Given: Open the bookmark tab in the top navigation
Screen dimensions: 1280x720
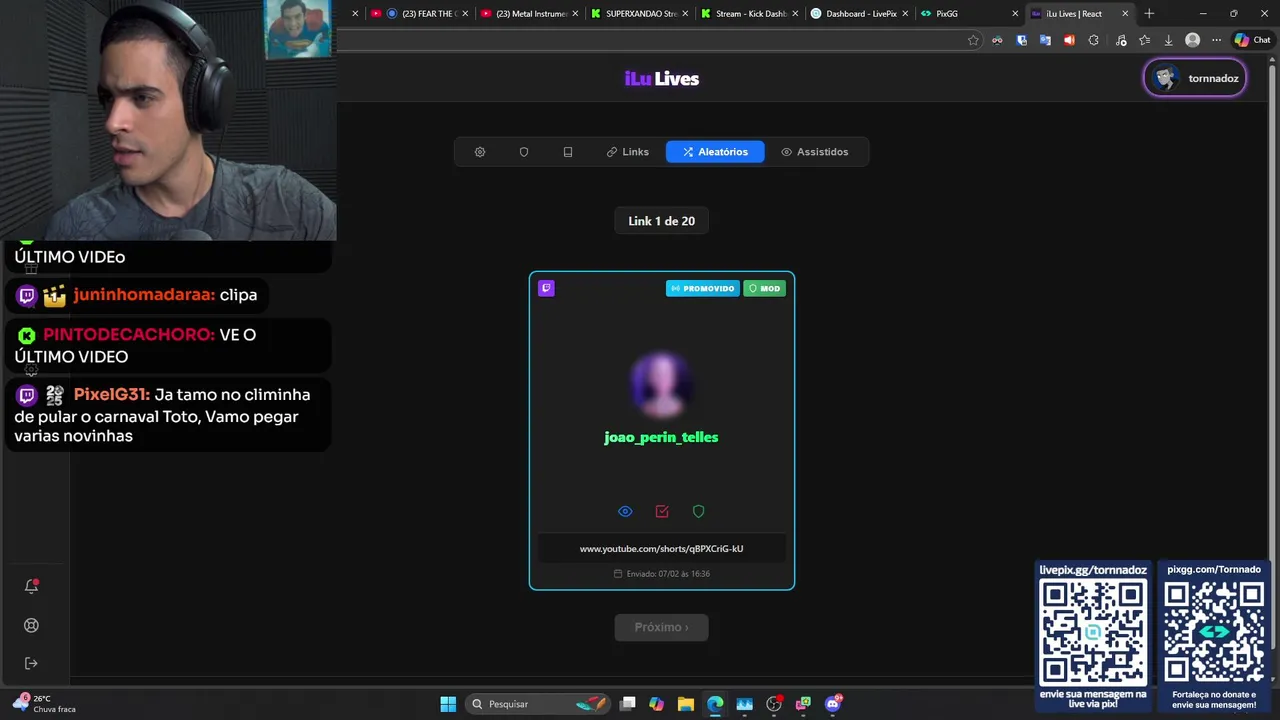Looking at the screenshot, I should click(568, 152).
